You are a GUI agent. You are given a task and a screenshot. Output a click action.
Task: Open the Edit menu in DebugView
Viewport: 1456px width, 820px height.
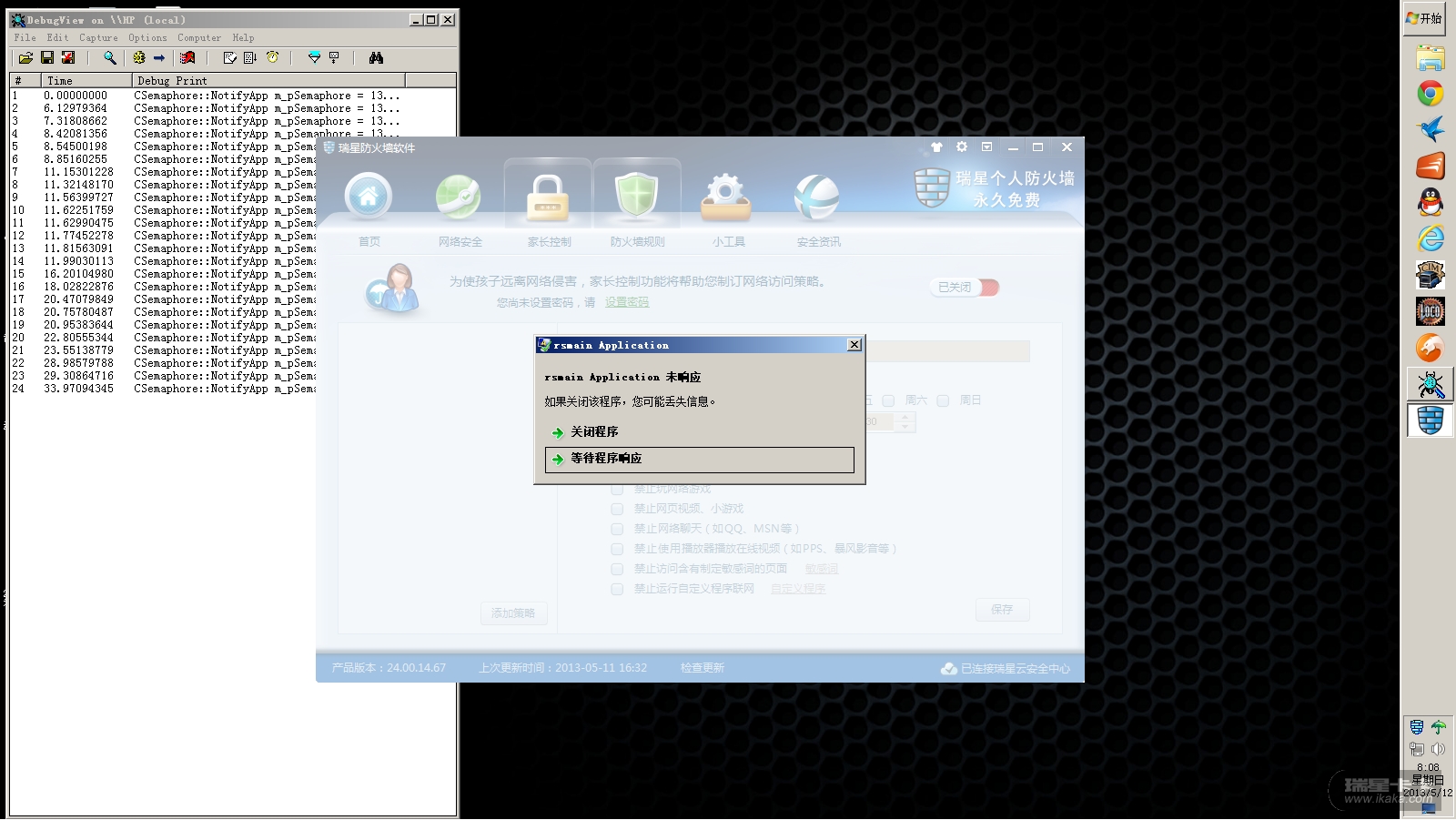(57, 37)
